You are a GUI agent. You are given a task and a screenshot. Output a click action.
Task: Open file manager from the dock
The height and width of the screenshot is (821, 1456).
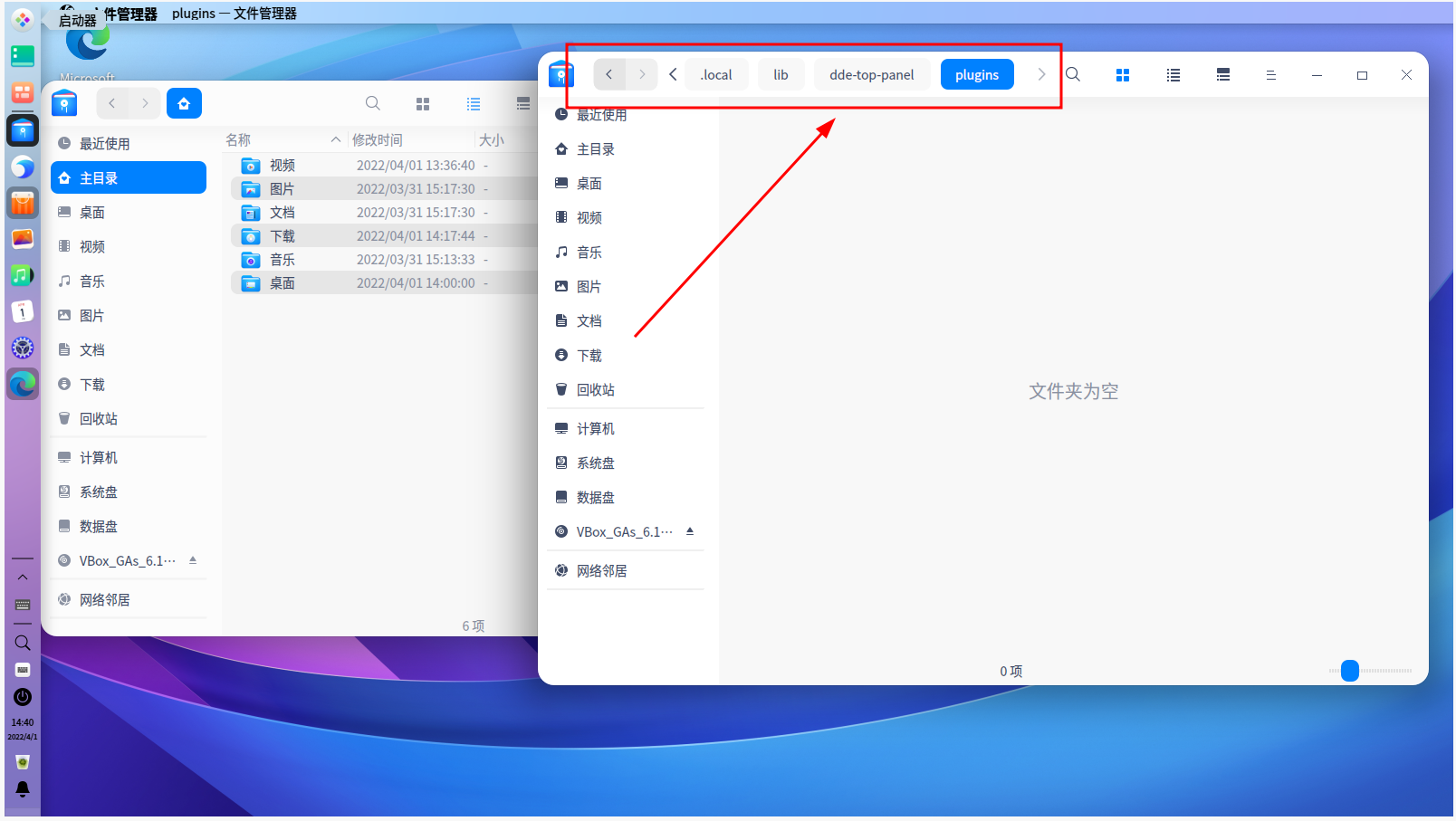click(23, 131)
